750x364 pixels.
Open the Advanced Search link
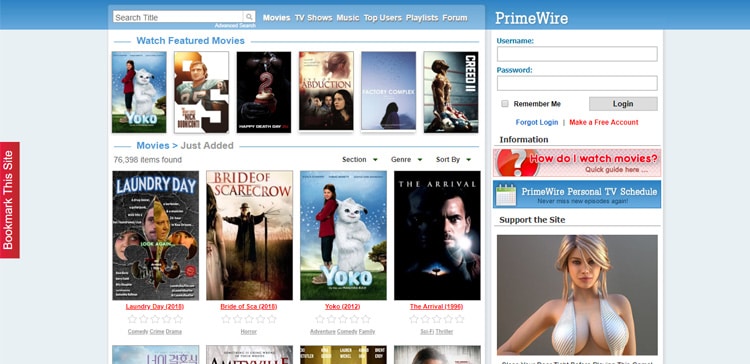coord(235,25)
